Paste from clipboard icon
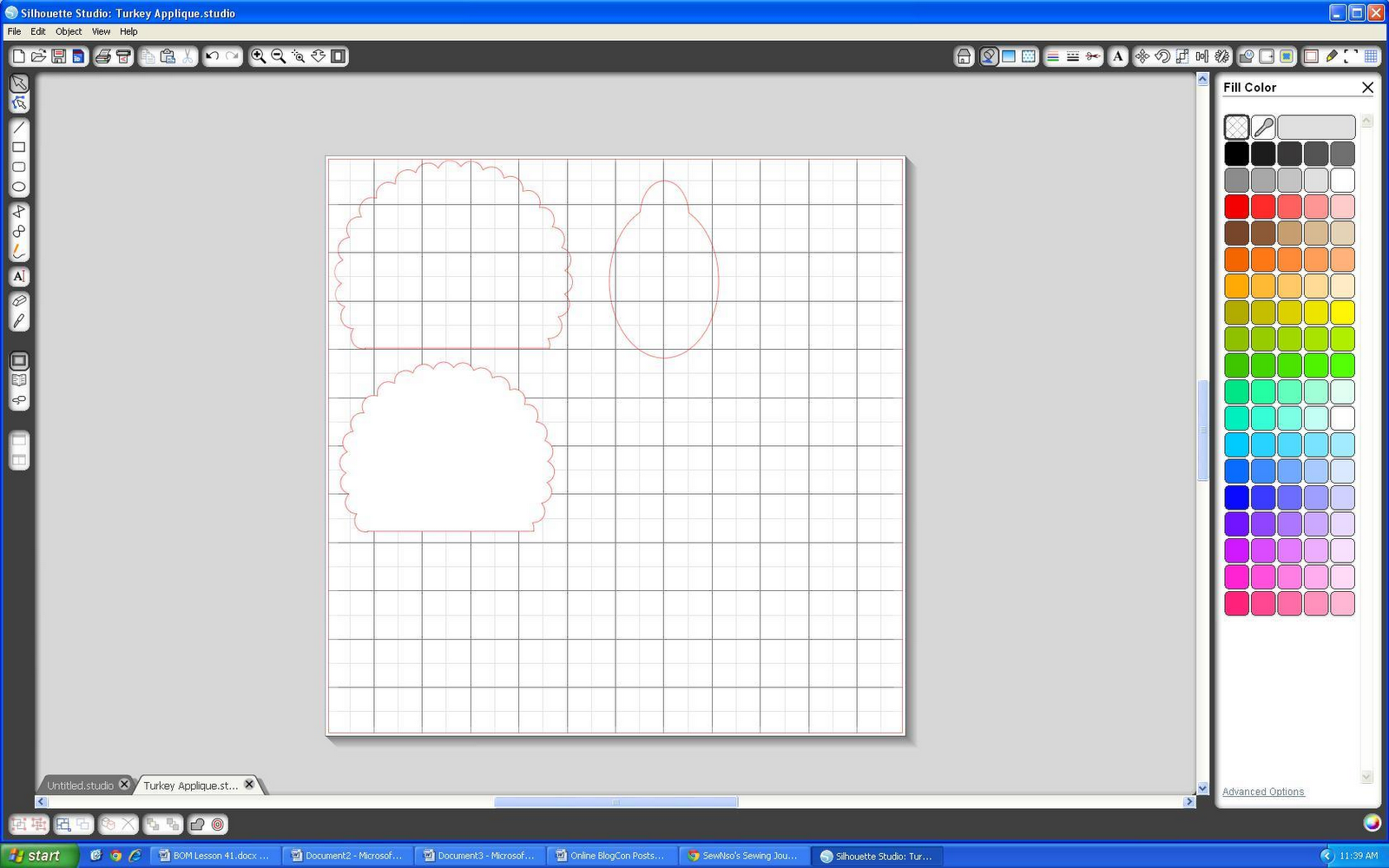Screen dimensions: 1389x868 pyautogui.click(x=168, y=56)
